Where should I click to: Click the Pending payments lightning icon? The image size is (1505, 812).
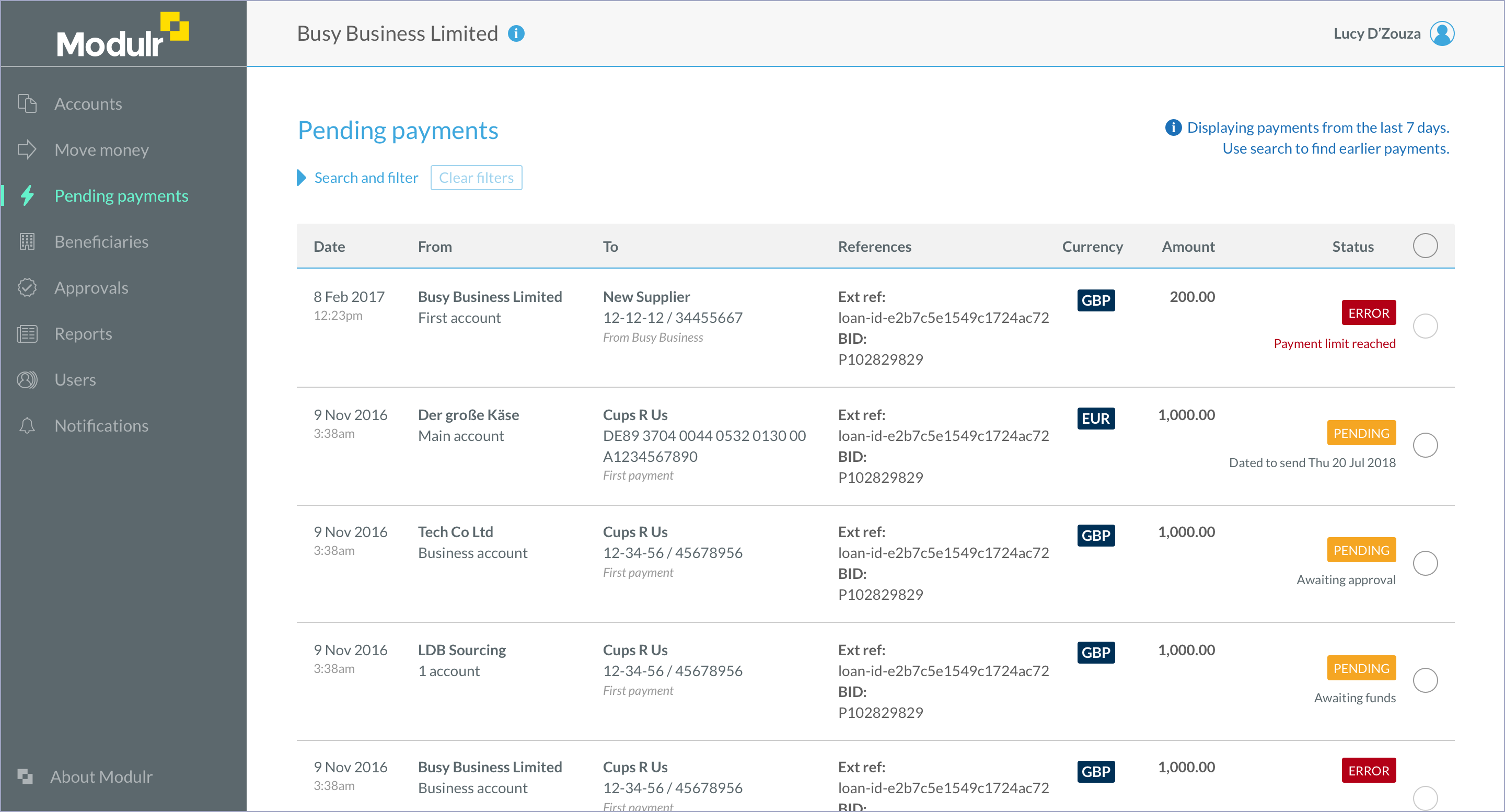(x=27, y=196)
